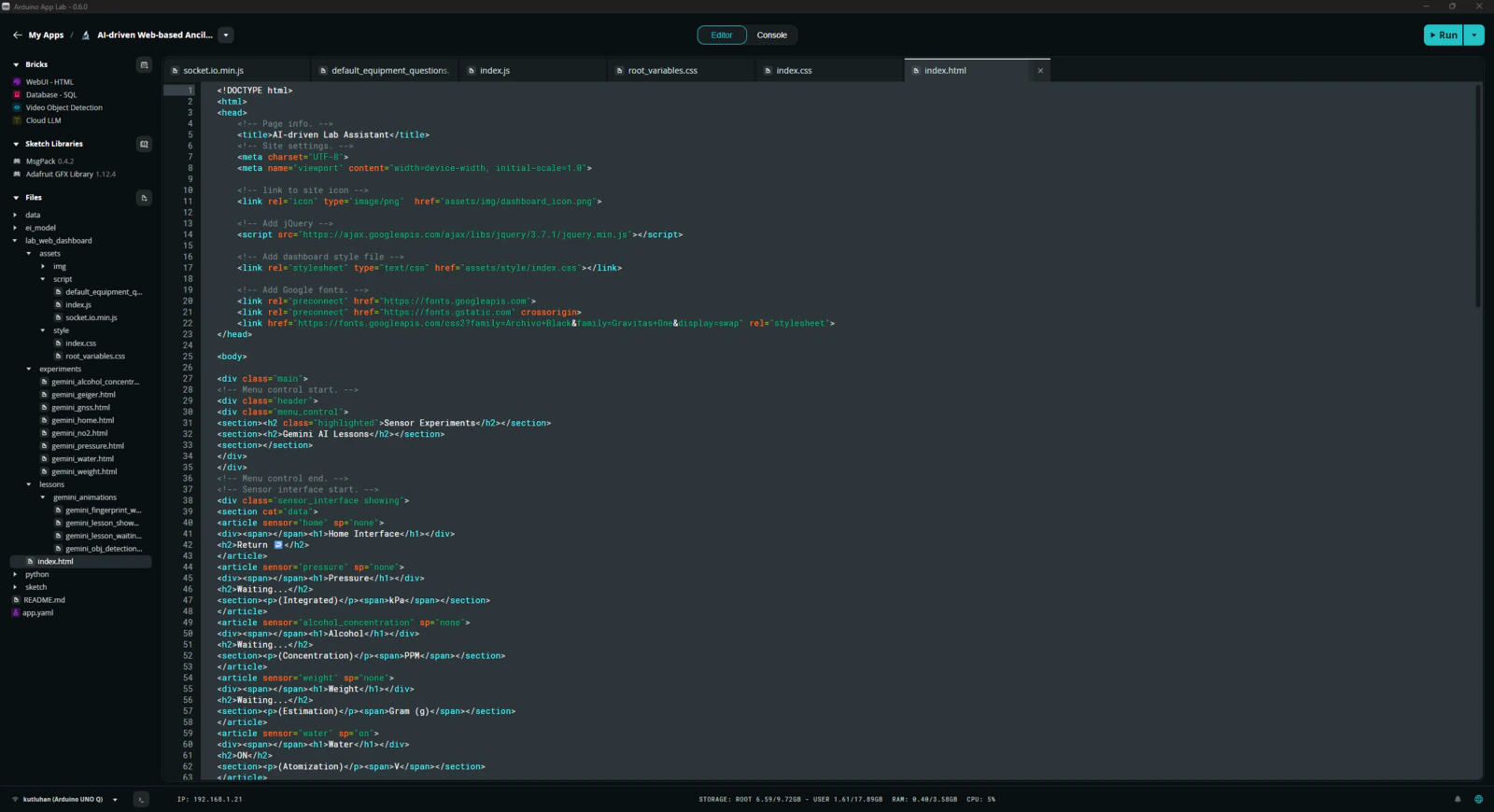Open gemini_geiger.html file
The image size is (1494, 812).
point(78,395)
